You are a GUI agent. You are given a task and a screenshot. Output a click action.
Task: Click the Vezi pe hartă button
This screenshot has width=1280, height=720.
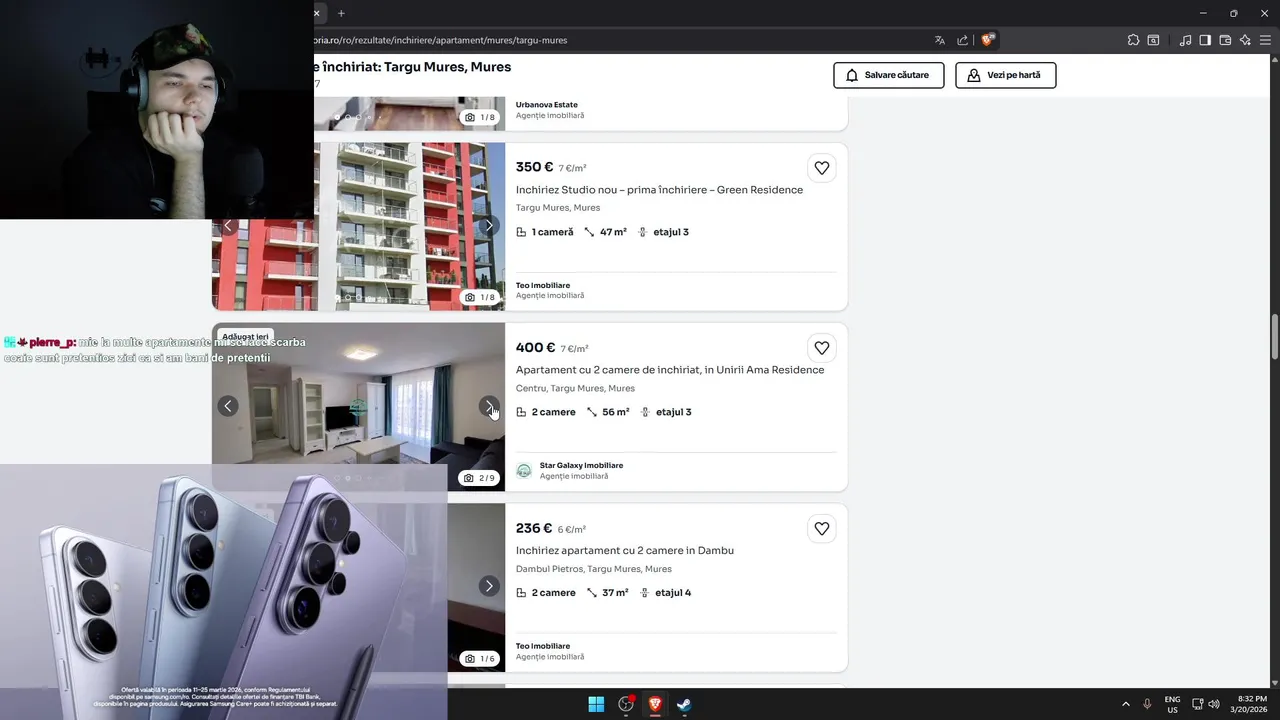(1006, 75)
